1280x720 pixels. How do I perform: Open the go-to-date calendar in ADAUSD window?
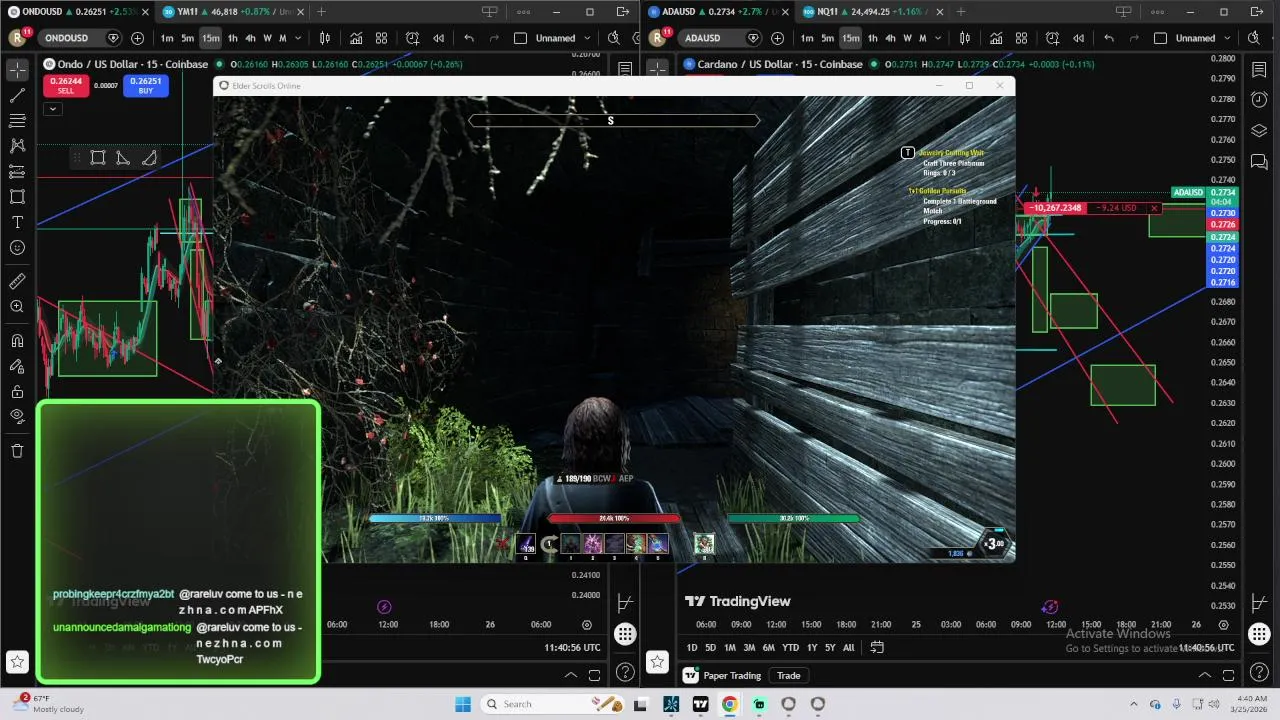coord(877,648)
